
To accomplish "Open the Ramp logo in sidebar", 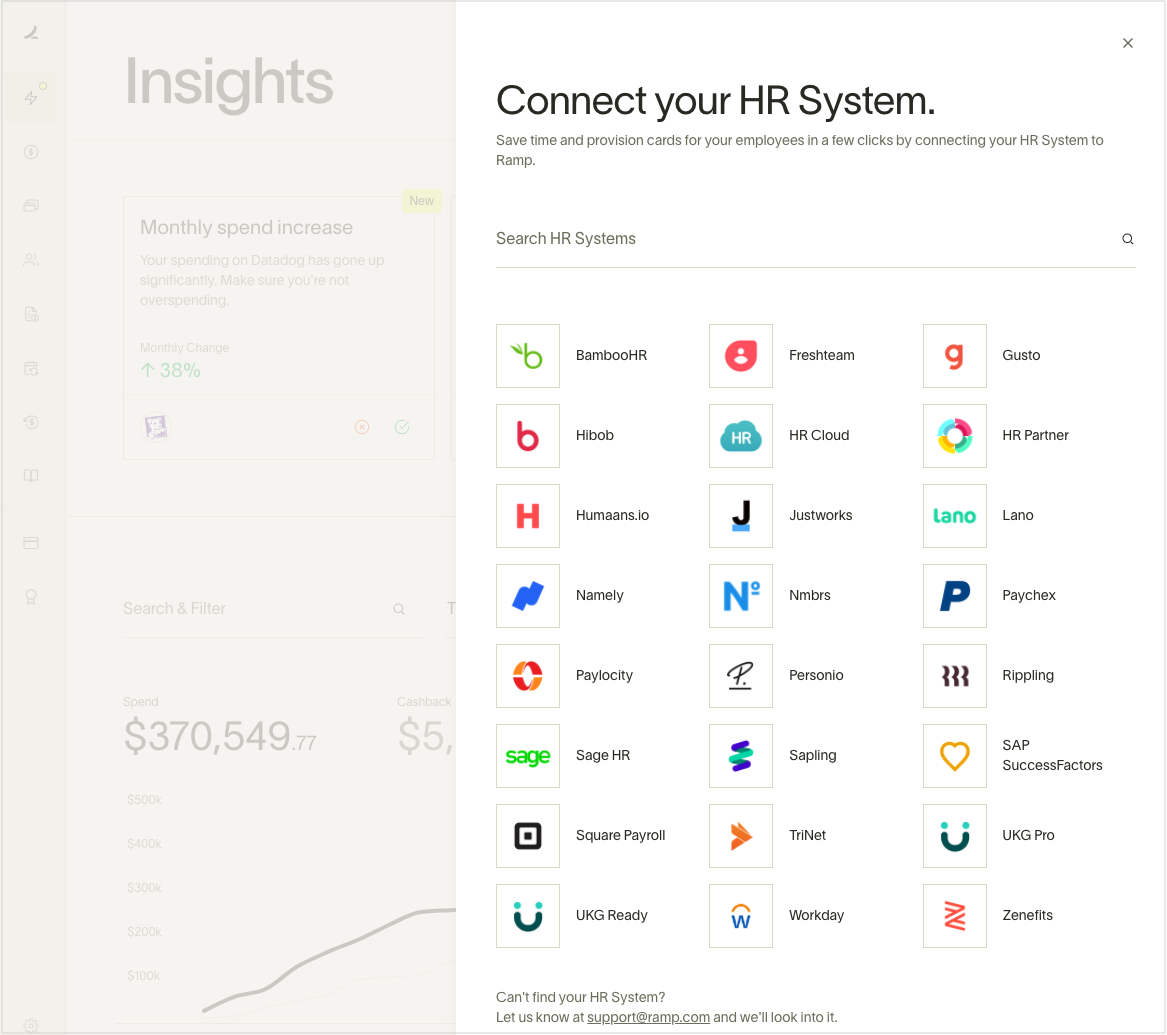I will [31, 32].
